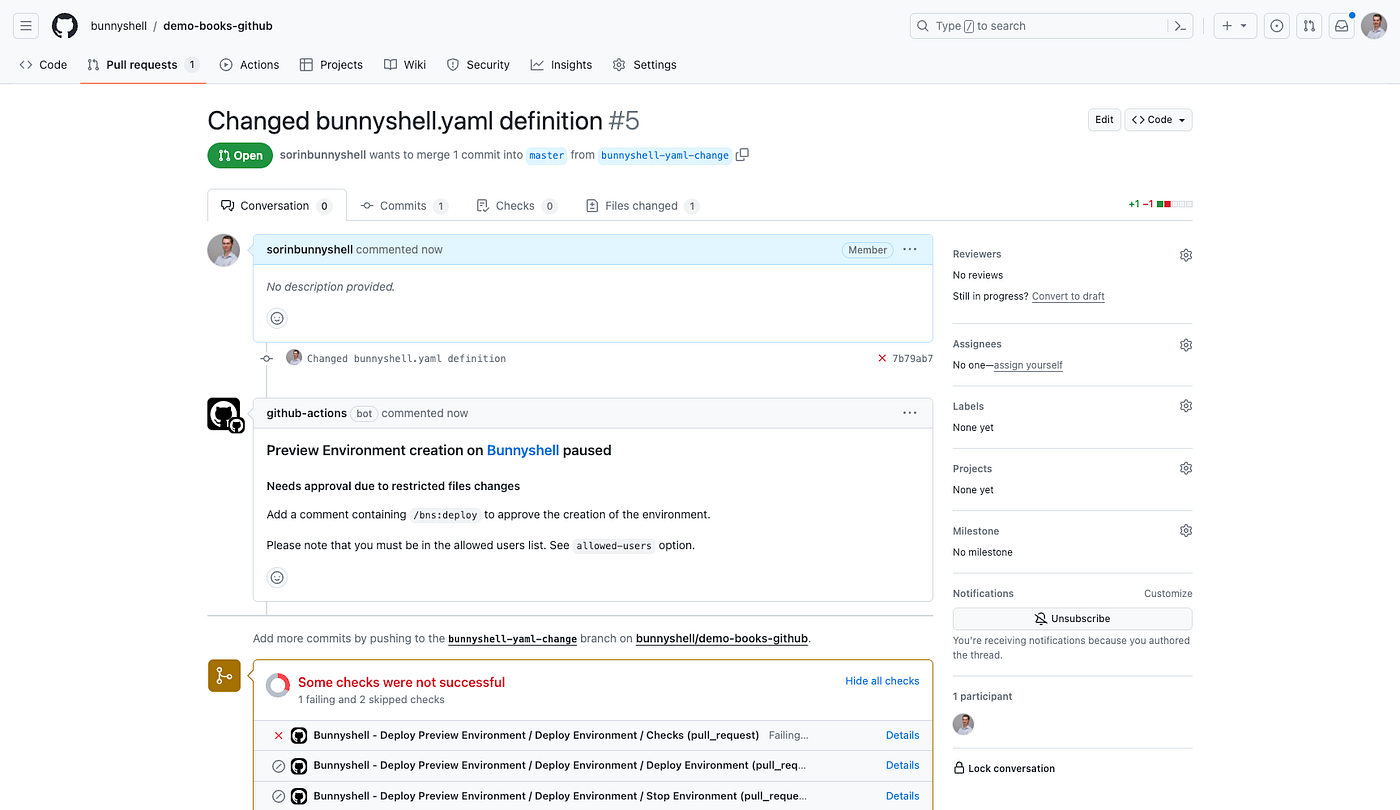Image resolution: width=1400 pixels, height=810 pixels.
Task: Open Details for Stop Environment check
Action: (x=902, y=796)
